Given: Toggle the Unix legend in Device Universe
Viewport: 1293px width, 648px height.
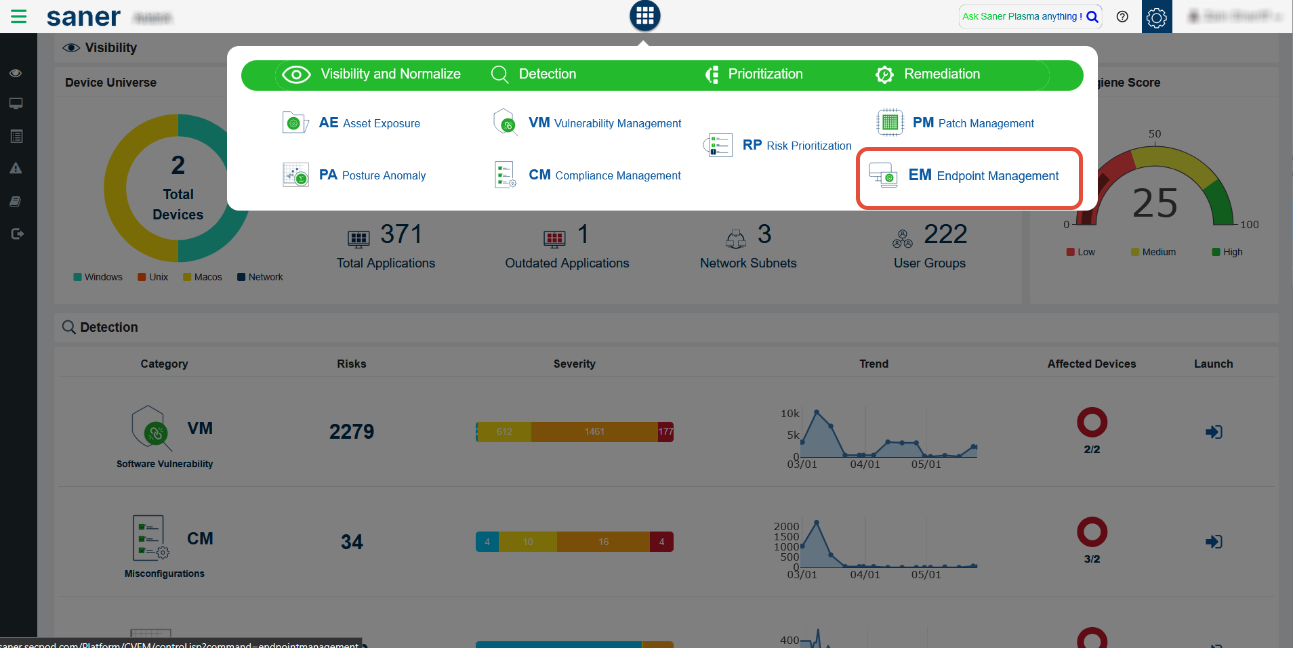Looking at the screenshot, I should pos(153,277).
